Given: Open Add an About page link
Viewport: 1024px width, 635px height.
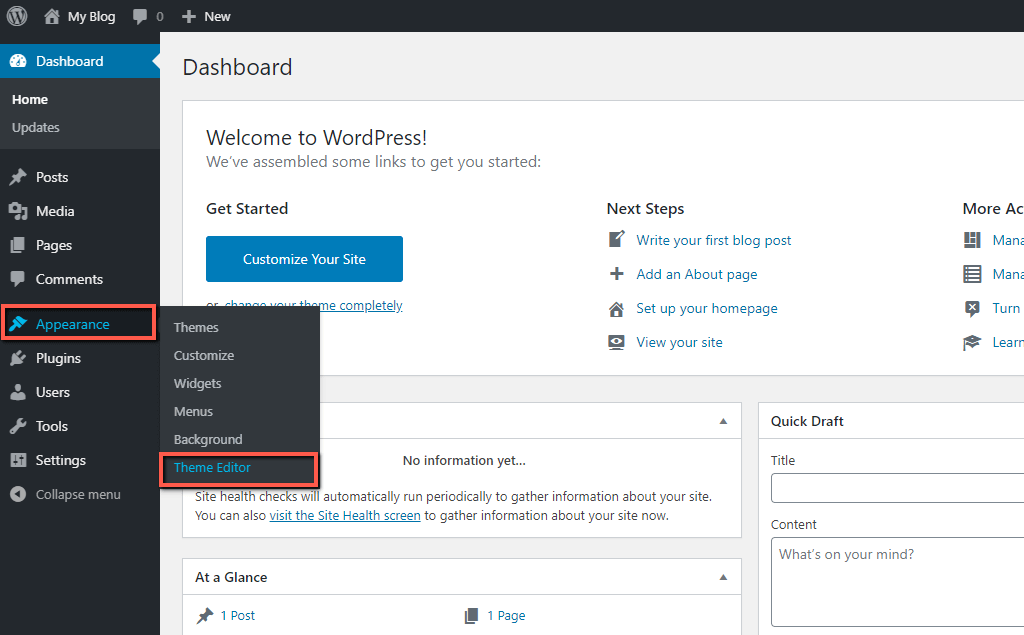Looking at the screenshot, I should [697, 274].
